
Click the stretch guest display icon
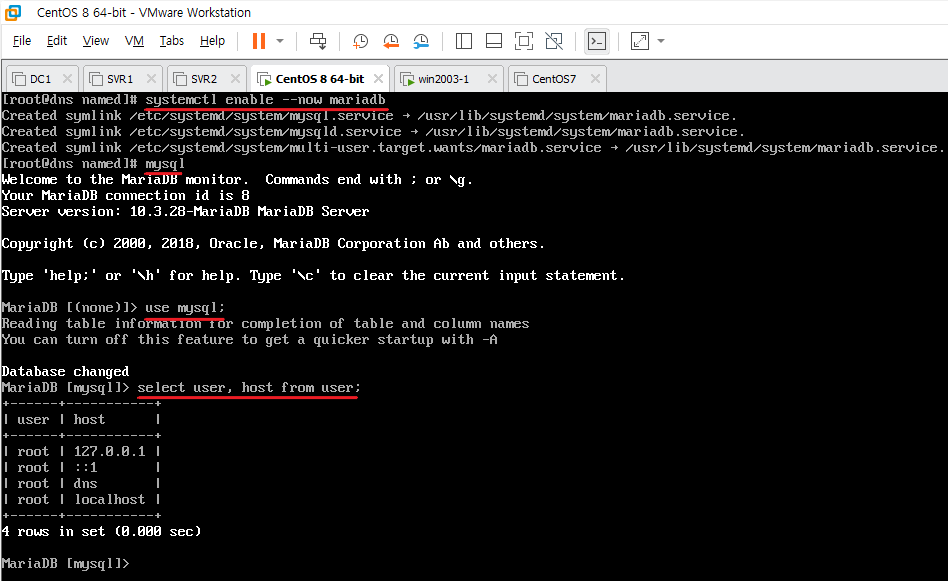[640, 41]
